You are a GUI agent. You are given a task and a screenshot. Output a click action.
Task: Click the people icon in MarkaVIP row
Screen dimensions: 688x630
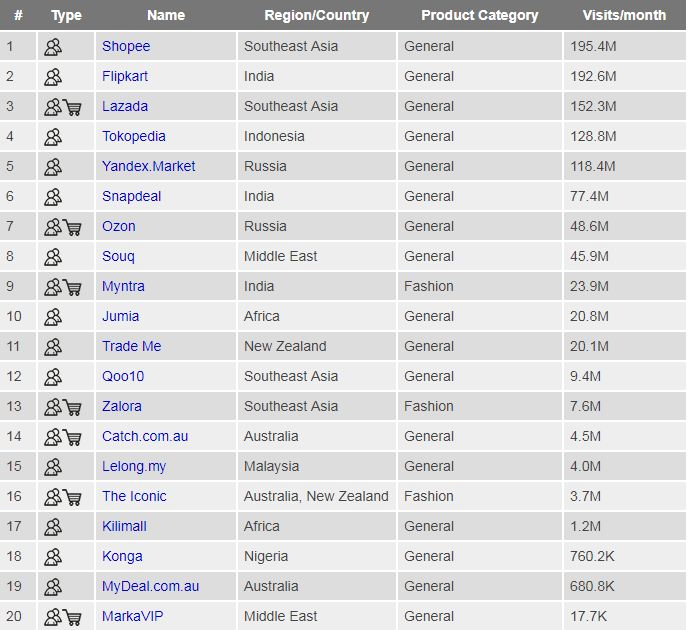tap(53, 617)
